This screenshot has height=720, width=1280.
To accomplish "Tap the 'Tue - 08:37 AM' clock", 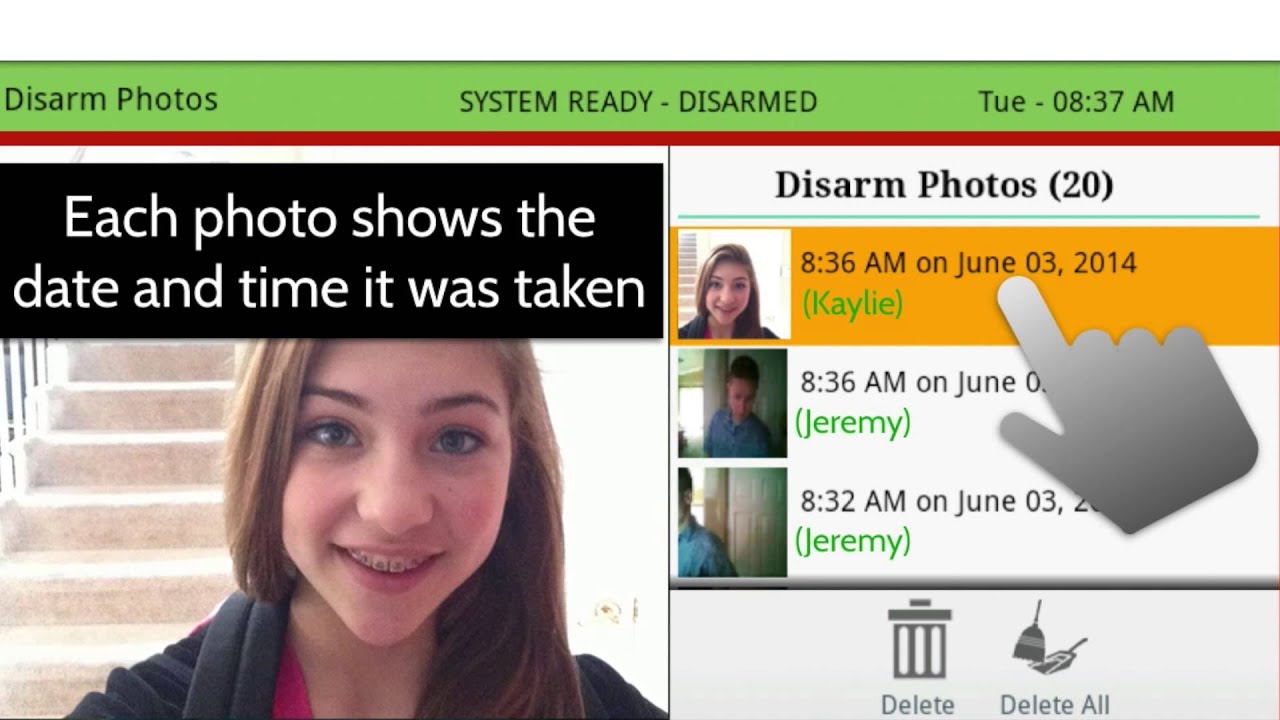I will click(x=1076, y=102).
